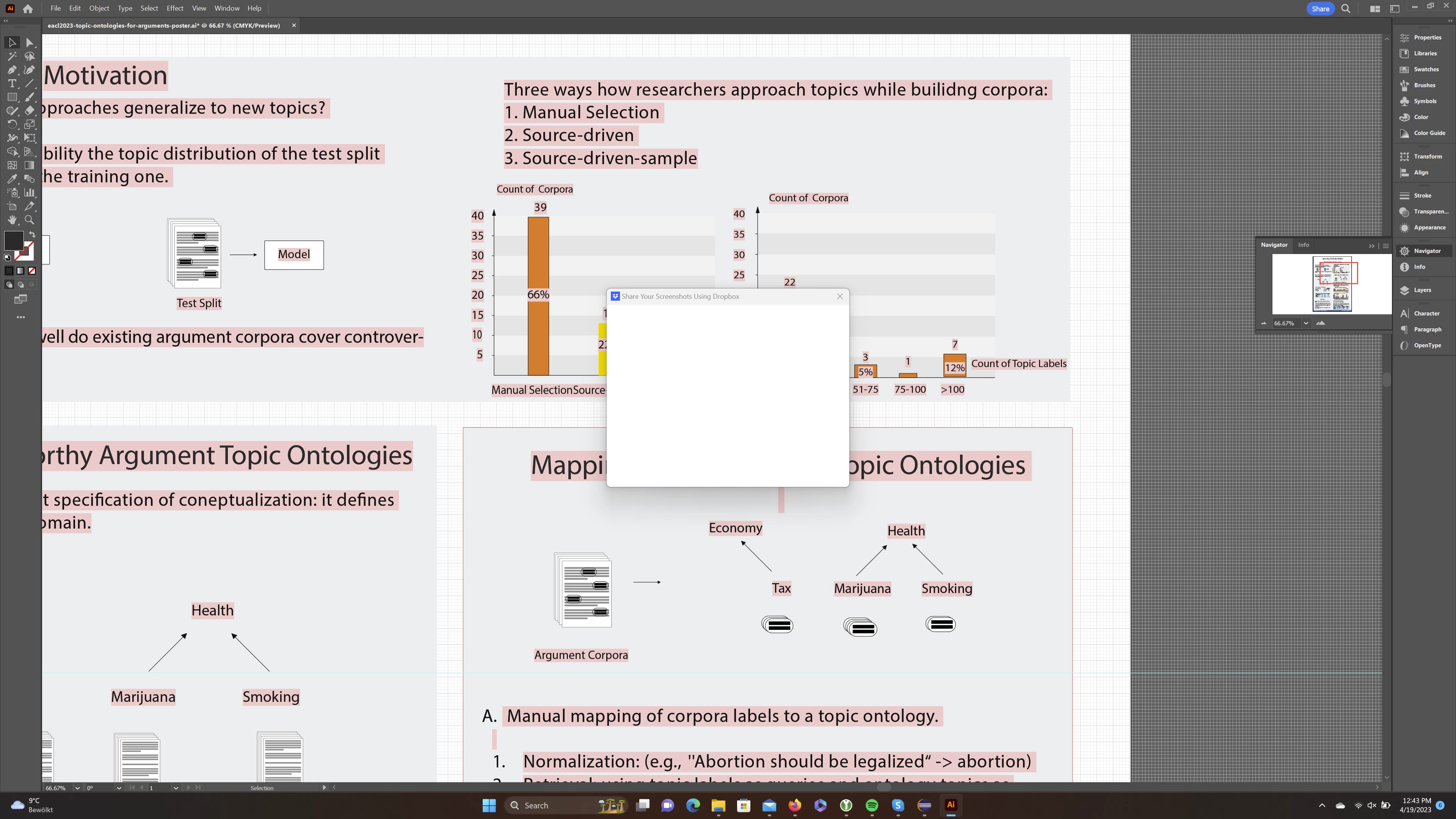This screenshot has width=1456, height=819.
Task: Select the Zoom tool in toolbar
Action: (x=30, y=220)
